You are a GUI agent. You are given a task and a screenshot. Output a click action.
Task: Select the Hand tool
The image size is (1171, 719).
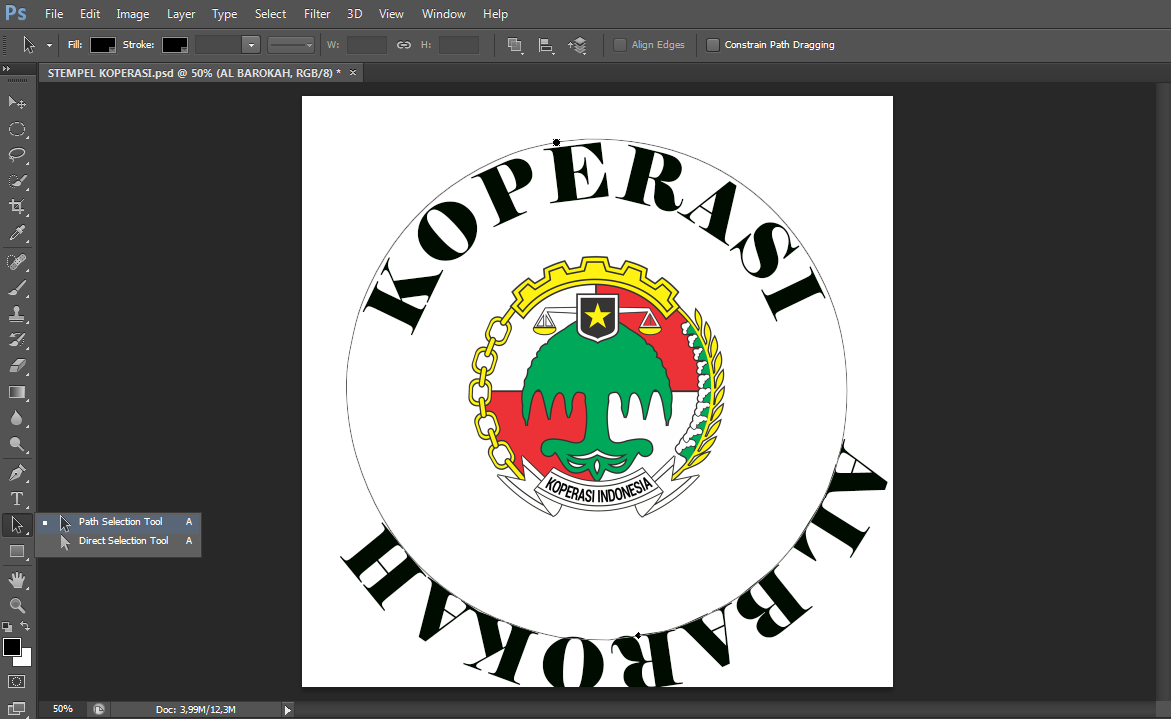pyautogui.click(x=16, y=579)
